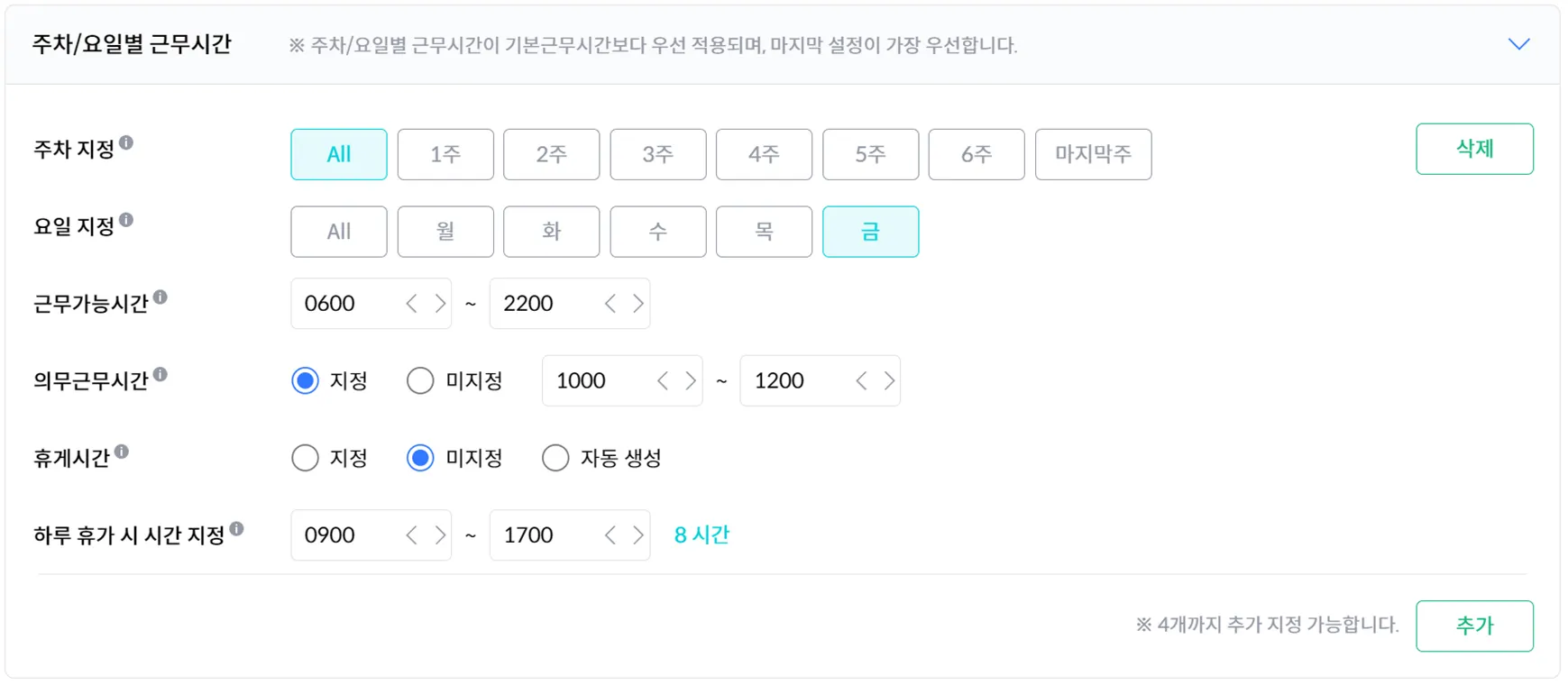Collapse the 주차/요일별 근무시간 section chevron
This screenshot has height=685, width=1568.
[x=1518, y=44]
